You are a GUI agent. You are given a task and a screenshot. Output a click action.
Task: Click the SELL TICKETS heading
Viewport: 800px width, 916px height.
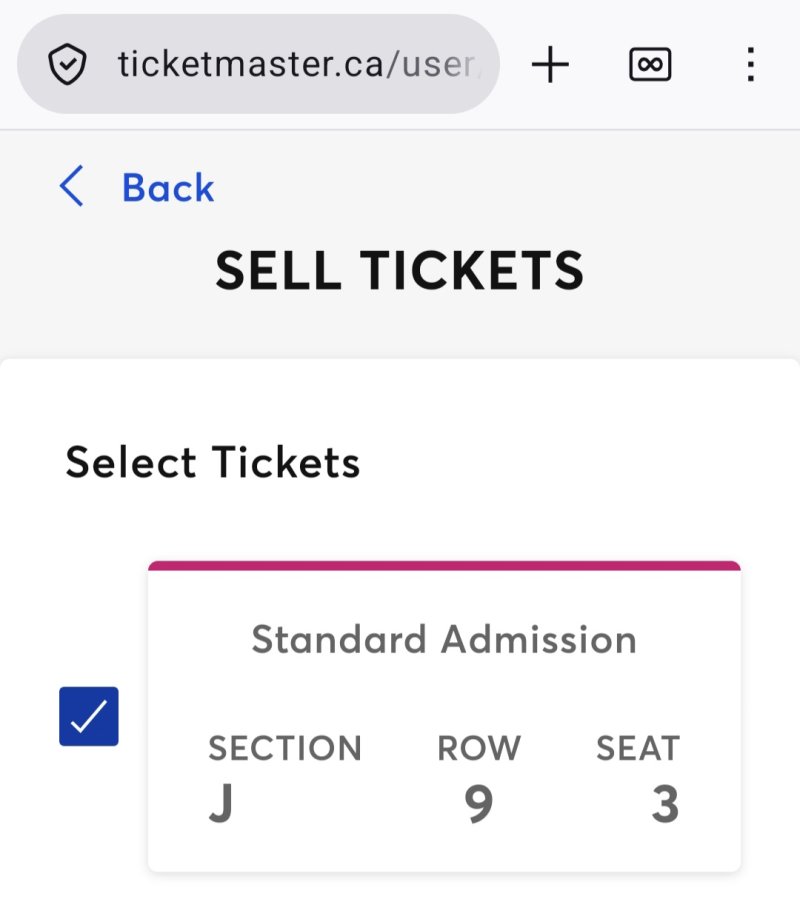(x=400, y=270)
